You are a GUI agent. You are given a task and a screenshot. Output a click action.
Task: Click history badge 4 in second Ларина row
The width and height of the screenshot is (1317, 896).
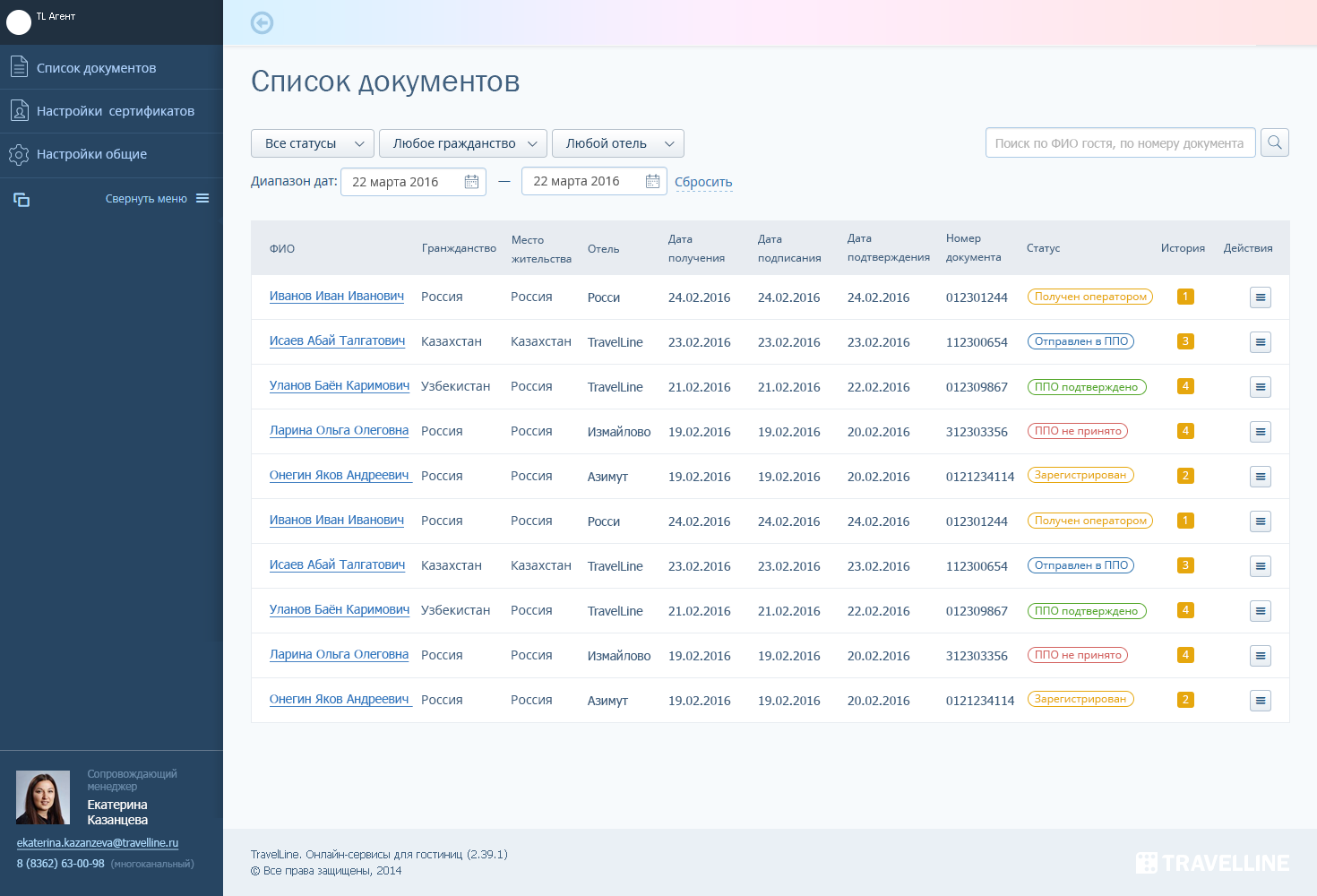coord(1185,655)
